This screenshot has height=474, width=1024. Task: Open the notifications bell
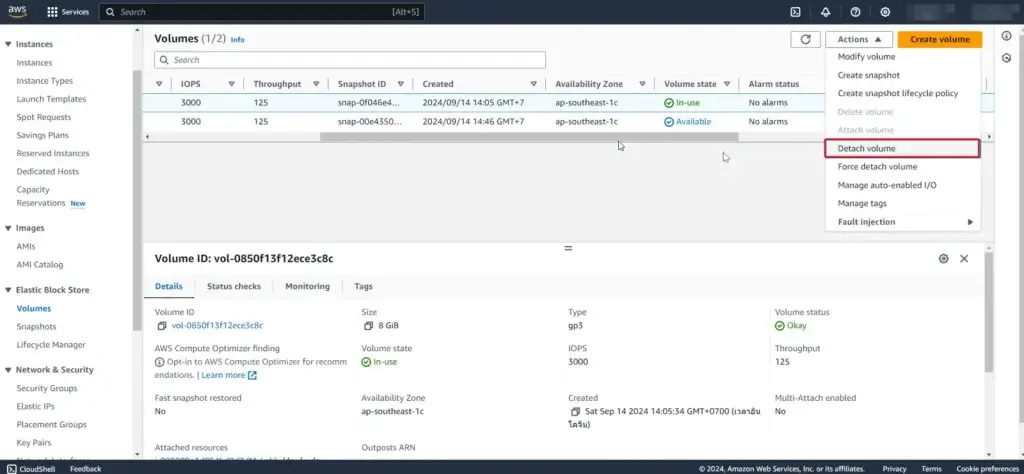(x=825, y=12)
